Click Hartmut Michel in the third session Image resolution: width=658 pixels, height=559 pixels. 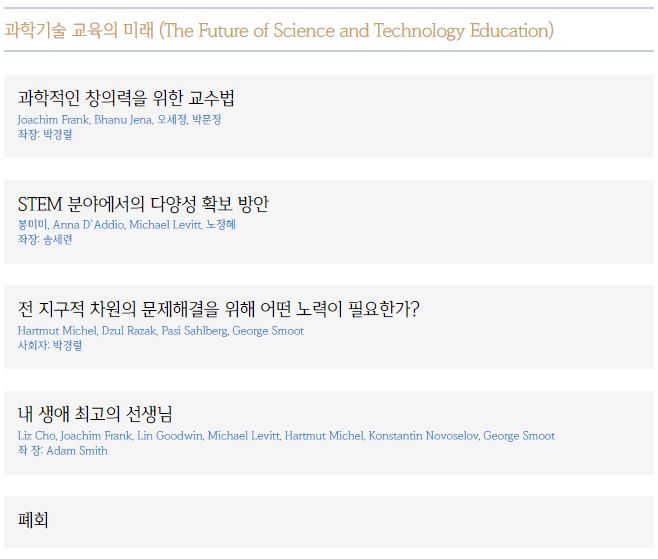click(x=57, y=331)
